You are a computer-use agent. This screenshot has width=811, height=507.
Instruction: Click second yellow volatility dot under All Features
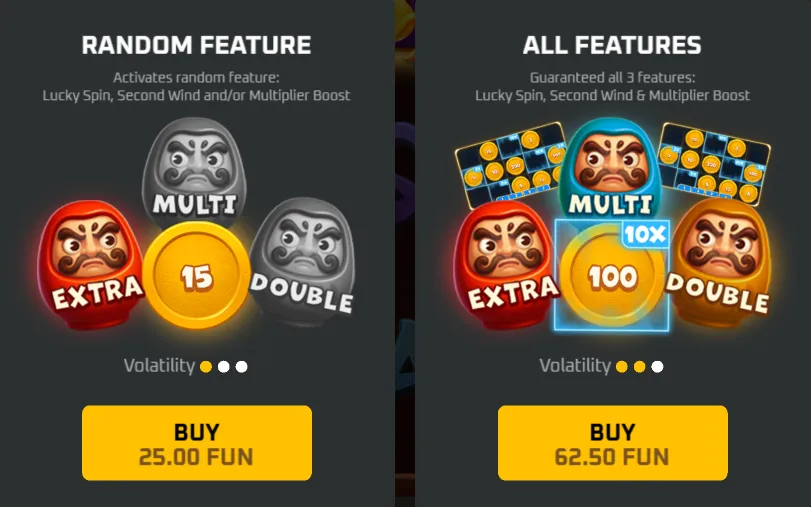pos(640,367)
